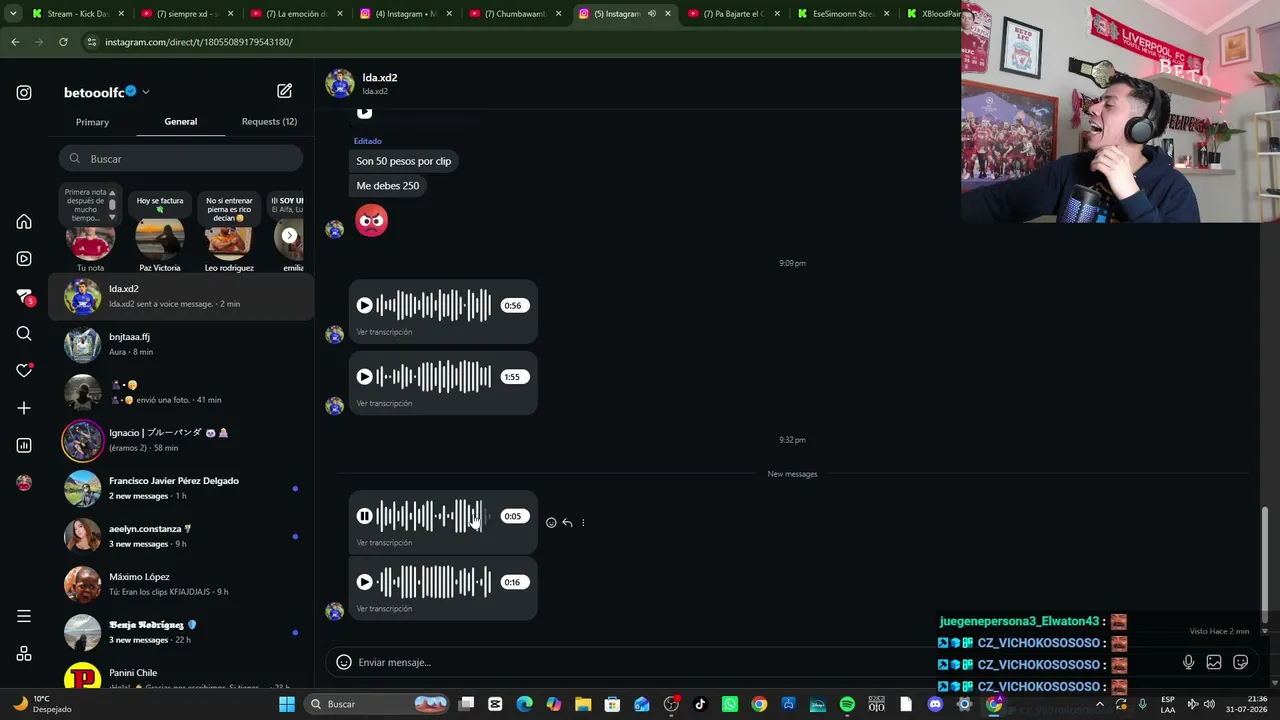The image size is (1280, 720).
Task: View transcription of the 1:55 voice message
Action: pyautogui.click(x=384, y=404)
